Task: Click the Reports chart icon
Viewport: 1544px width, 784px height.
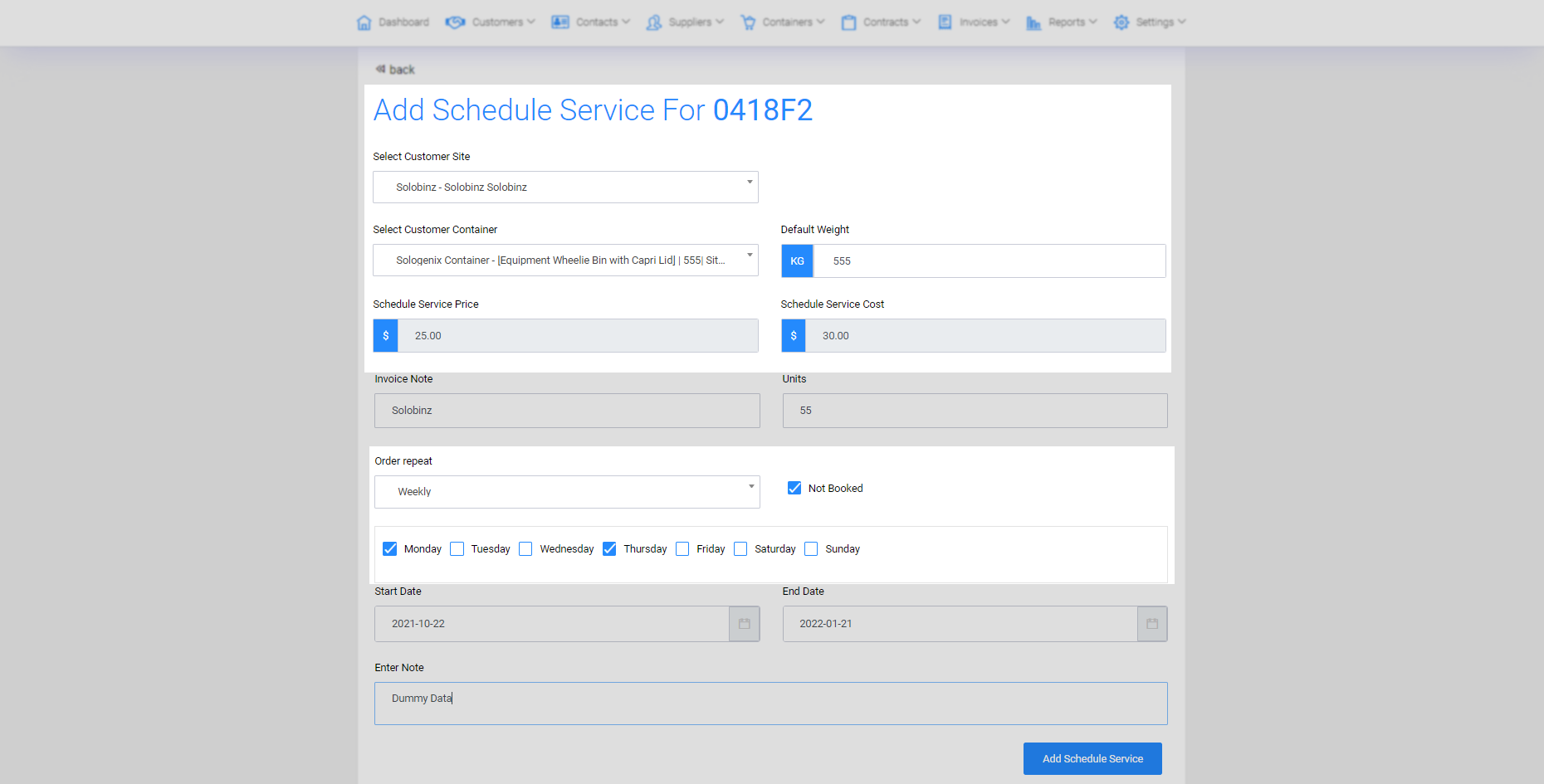Action: (1033, 22)
